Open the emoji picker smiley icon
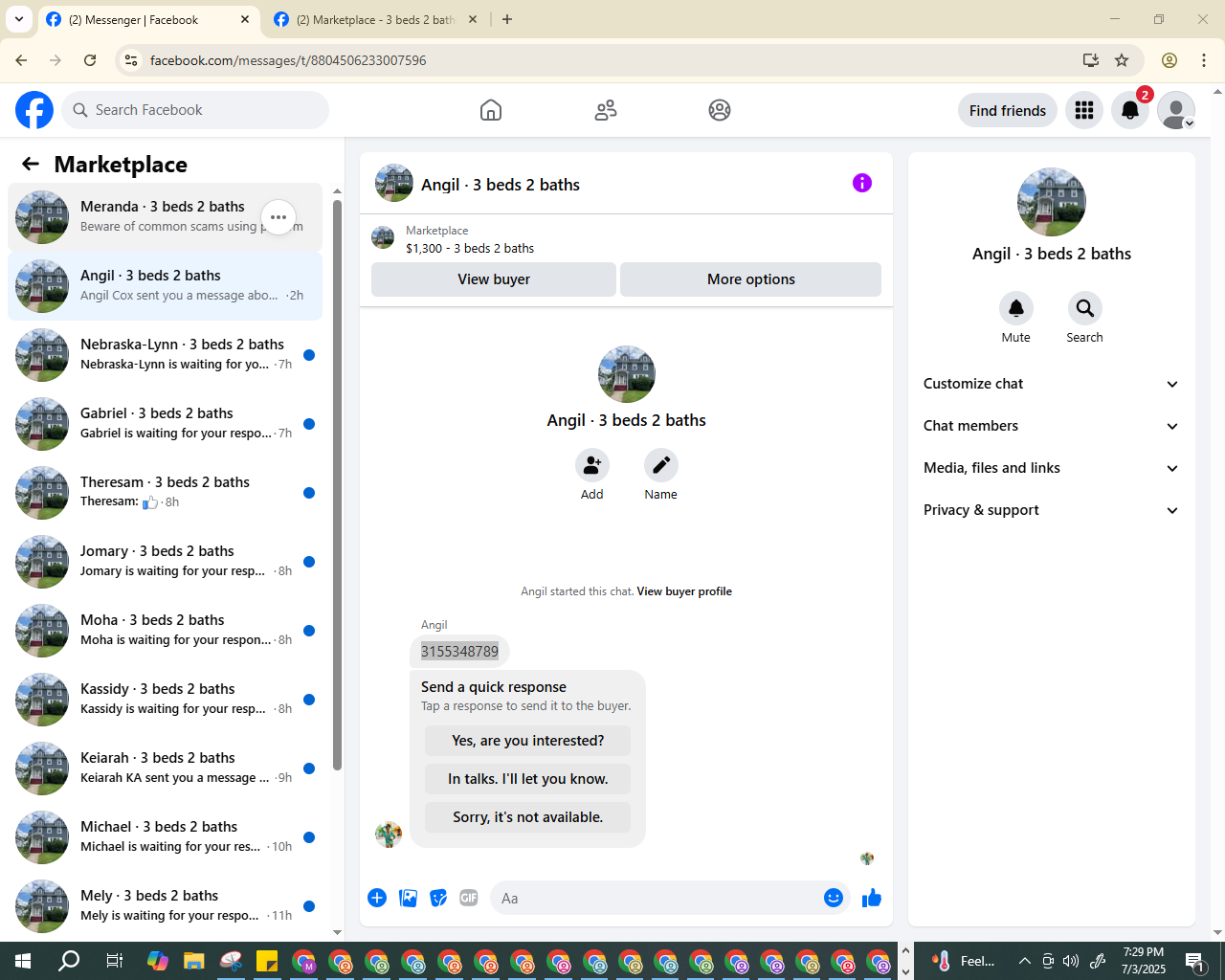 coord(834,898)
